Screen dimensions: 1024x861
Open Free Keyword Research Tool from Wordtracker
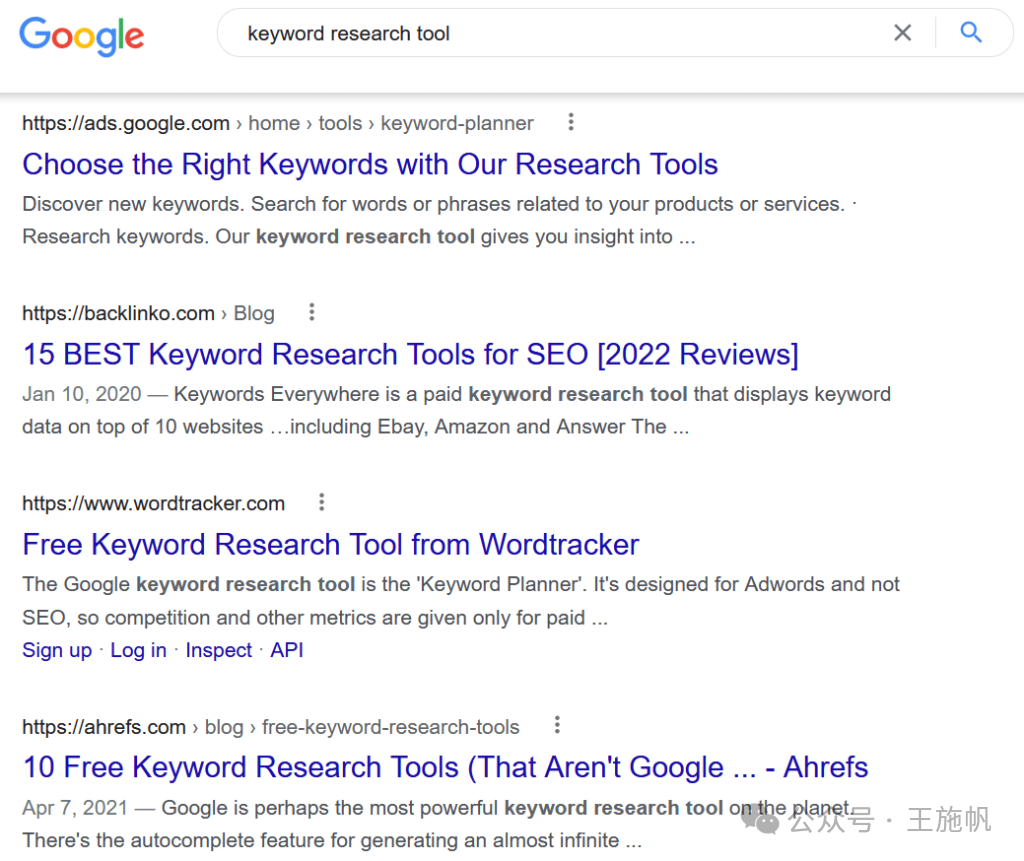click(330, 545)
